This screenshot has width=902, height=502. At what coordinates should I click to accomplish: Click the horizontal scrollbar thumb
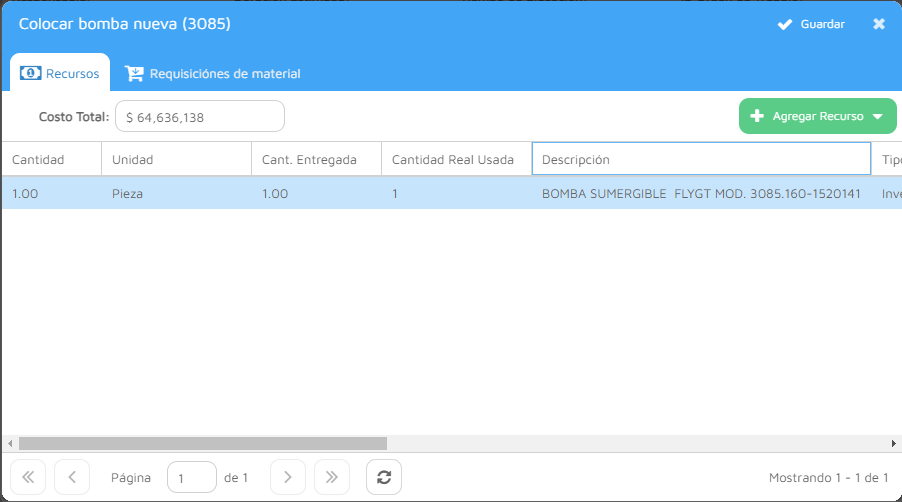click(202, 443)
